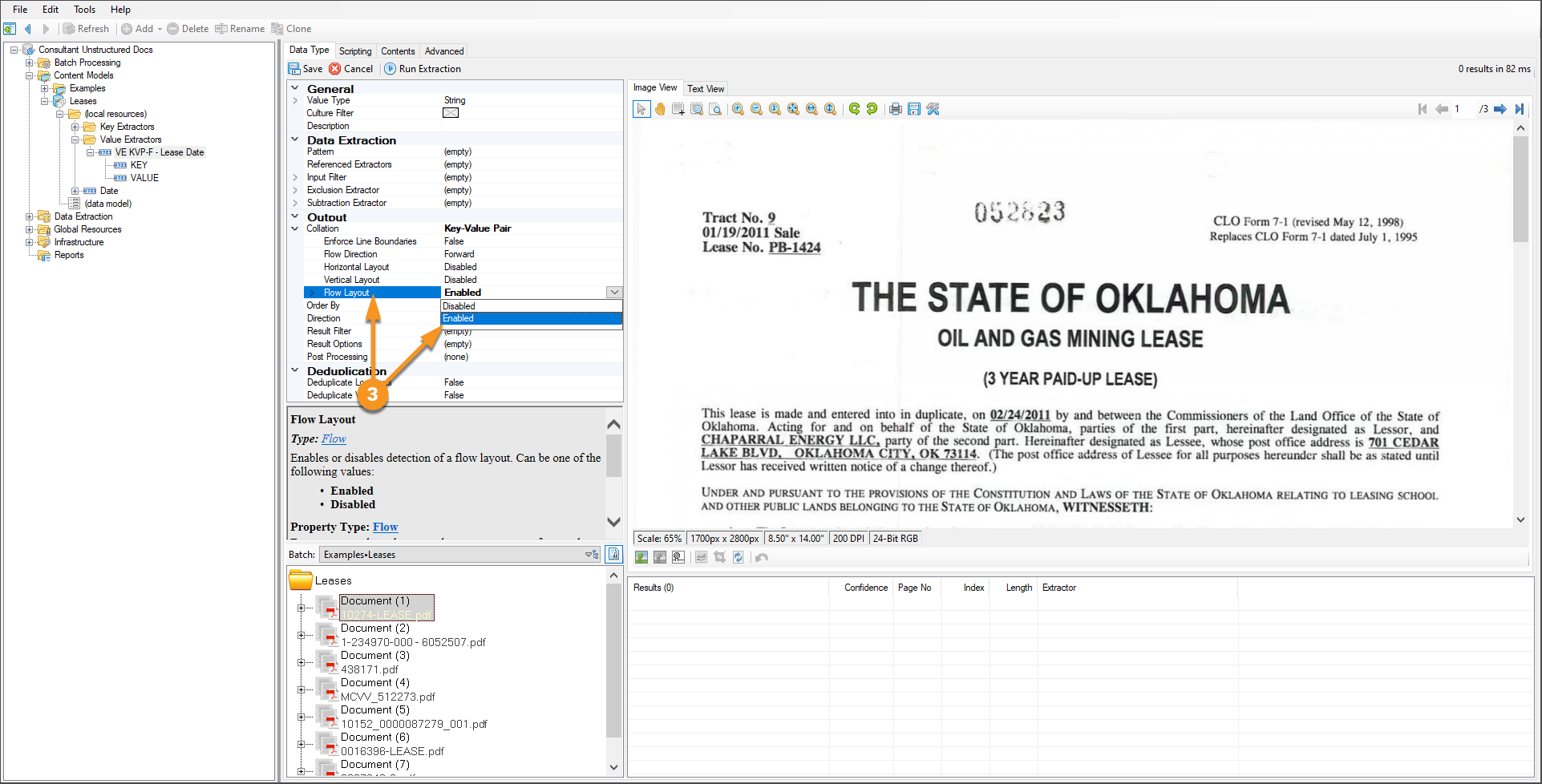1542x784 pixels.
Task: Select the 438171.pdf document
Action: click(x=370, y=669)
